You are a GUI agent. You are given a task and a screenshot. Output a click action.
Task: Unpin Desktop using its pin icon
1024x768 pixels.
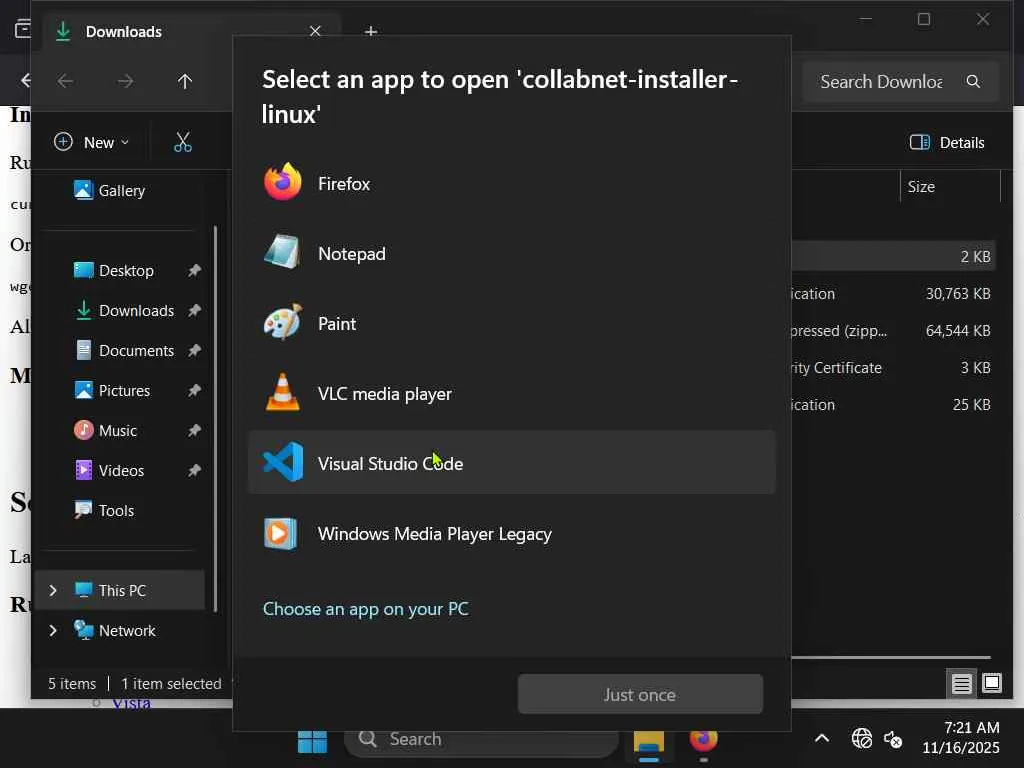pos(194,270)
